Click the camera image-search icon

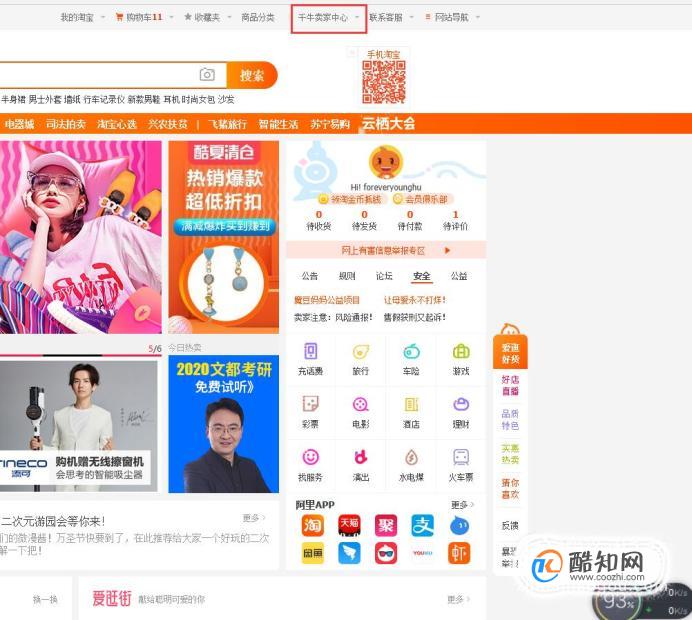click(x=207, y=74)
